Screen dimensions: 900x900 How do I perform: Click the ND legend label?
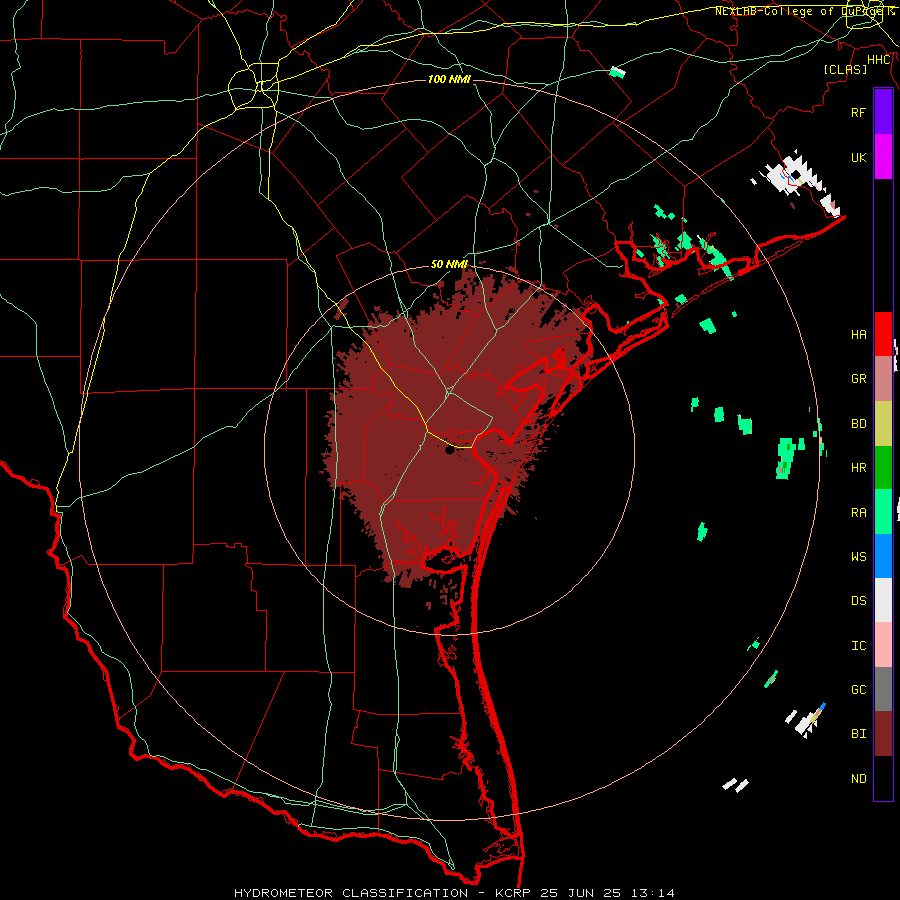tap(858, 779)
